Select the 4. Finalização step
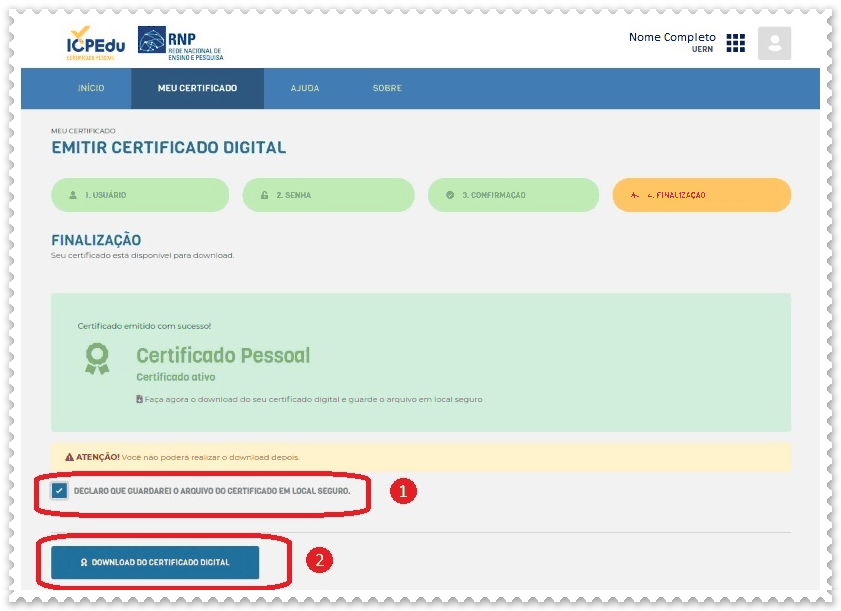 (701, 195)
